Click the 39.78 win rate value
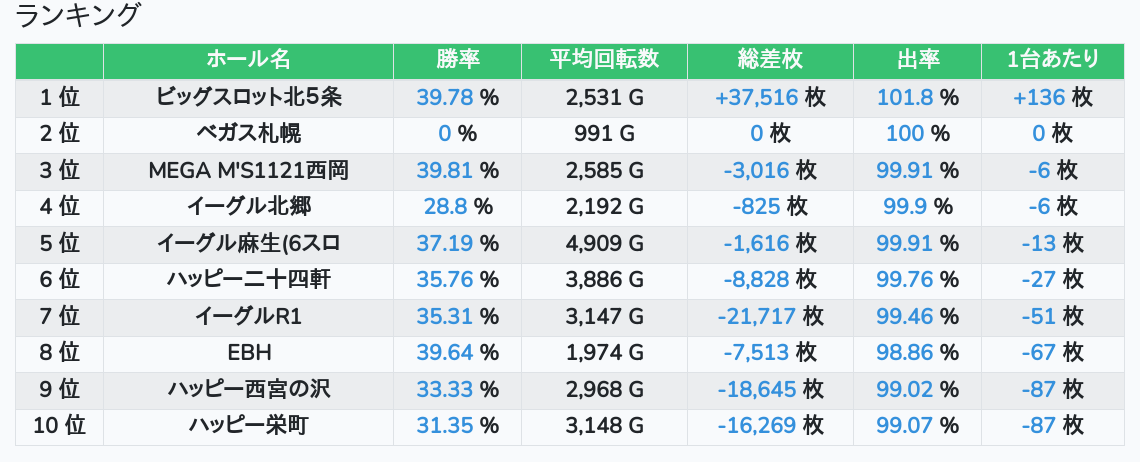Image resolution: width=1140 pixels, height=462 pixels. coord(444,97)
